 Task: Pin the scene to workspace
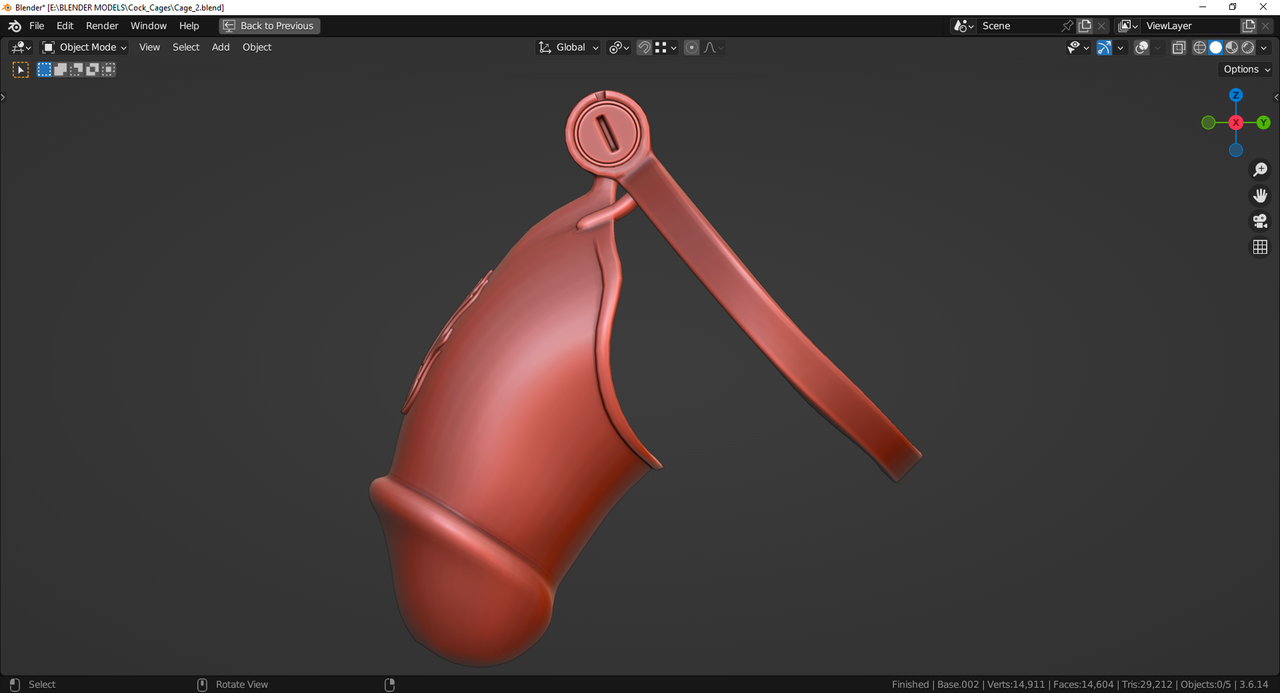tap(1067, 26)
